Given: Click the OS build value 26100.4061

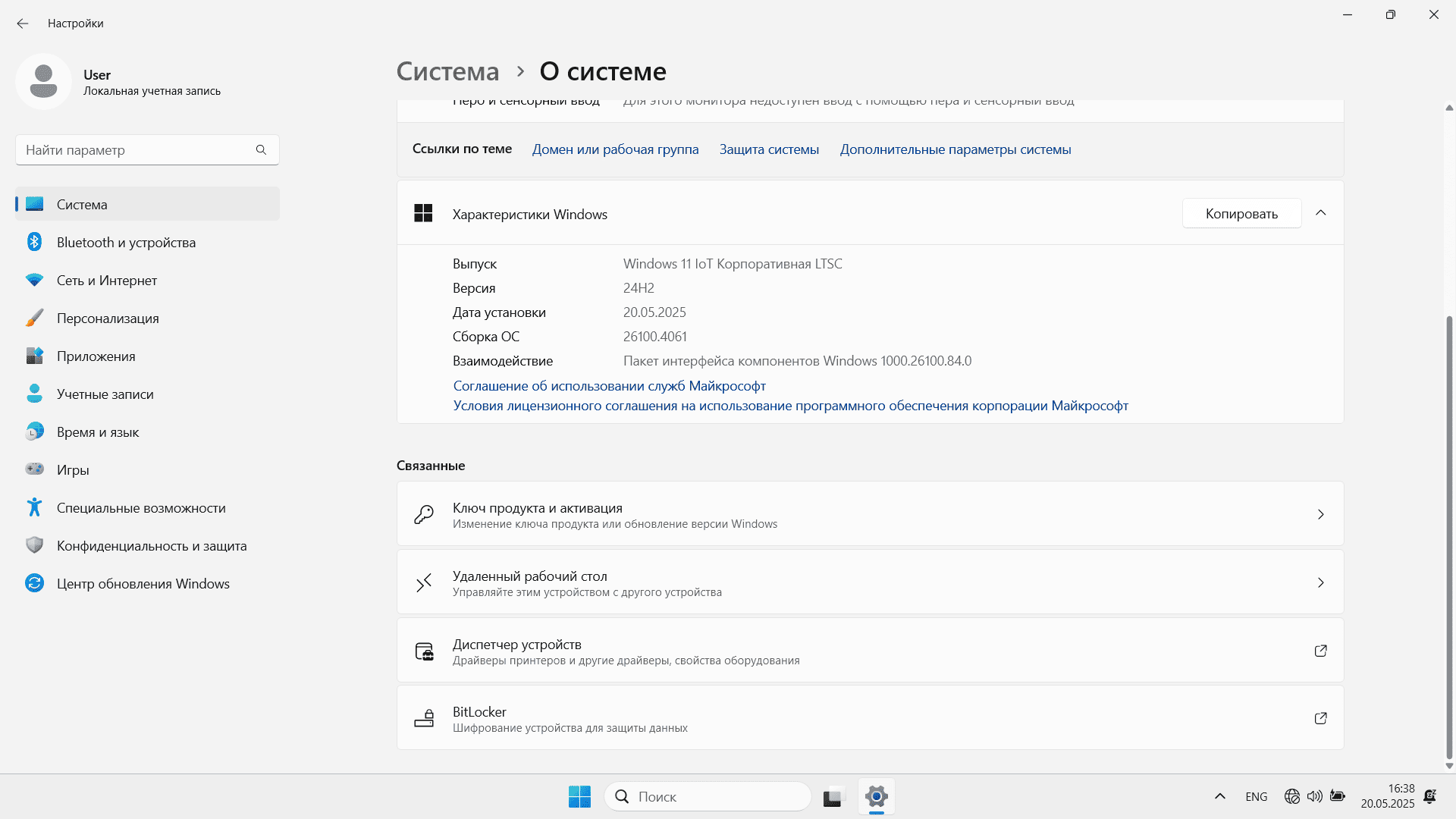Looking at the screenshot, I should coord(655,337).
